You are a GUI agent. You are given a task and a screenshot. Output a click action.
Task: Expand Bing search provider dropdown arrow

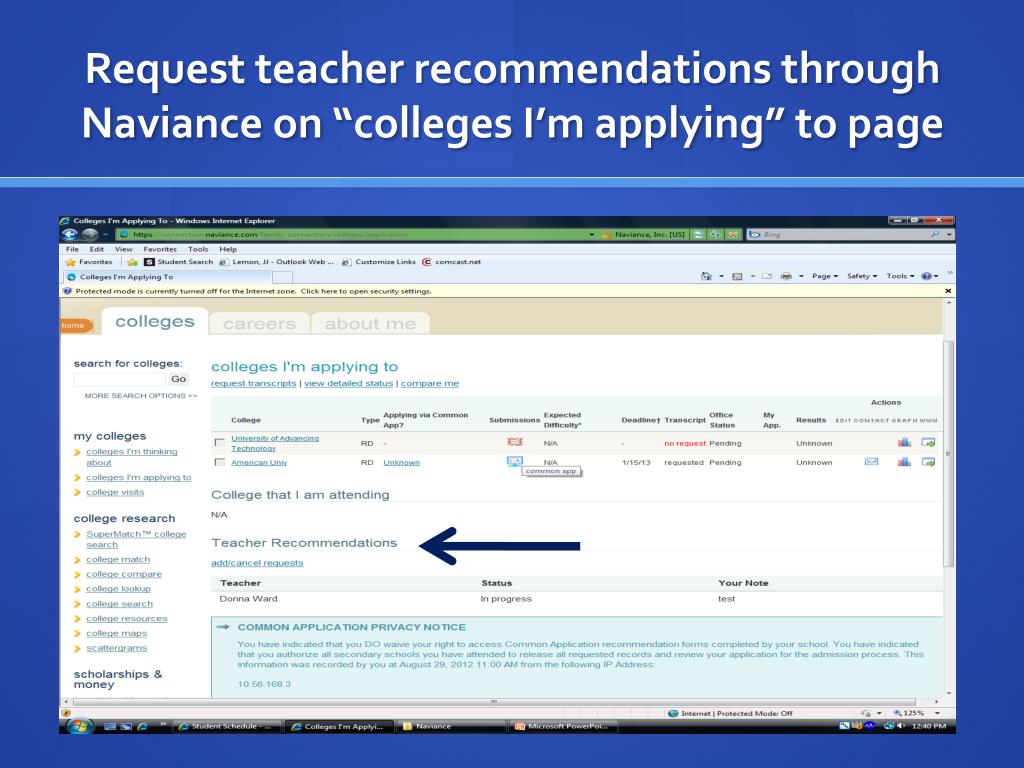(x=950, y=234)
